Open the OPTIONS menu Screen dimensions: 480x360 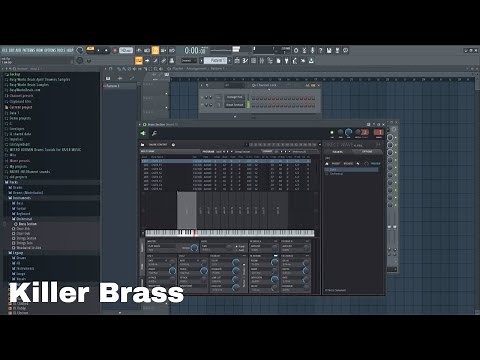(50, 50)
